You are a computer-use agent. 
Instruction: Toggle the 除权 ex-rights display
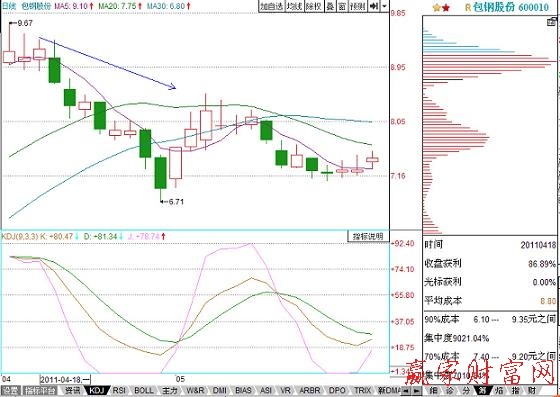pyautogui.click(x=315, y=6)
